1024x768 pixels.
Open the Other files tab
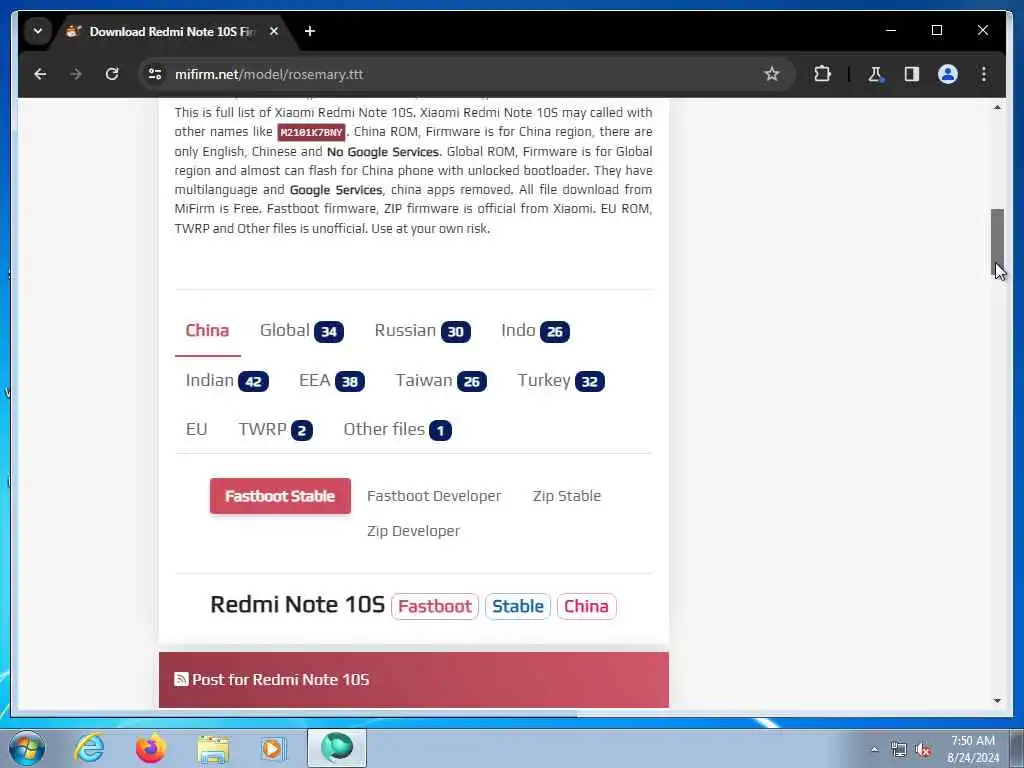(x=397, y=430)
